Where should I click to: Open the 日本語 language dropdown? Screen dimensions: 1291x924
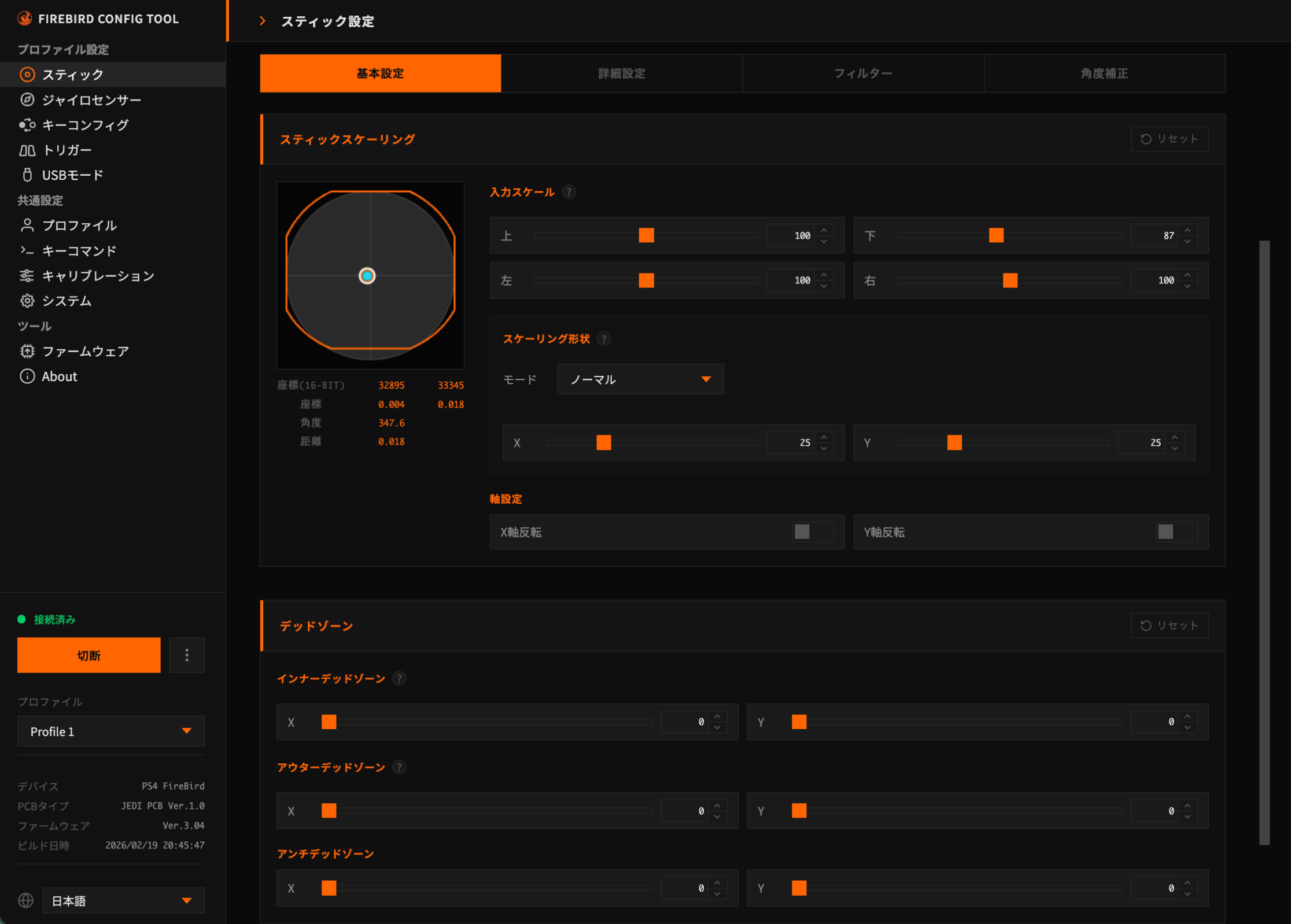123,901
